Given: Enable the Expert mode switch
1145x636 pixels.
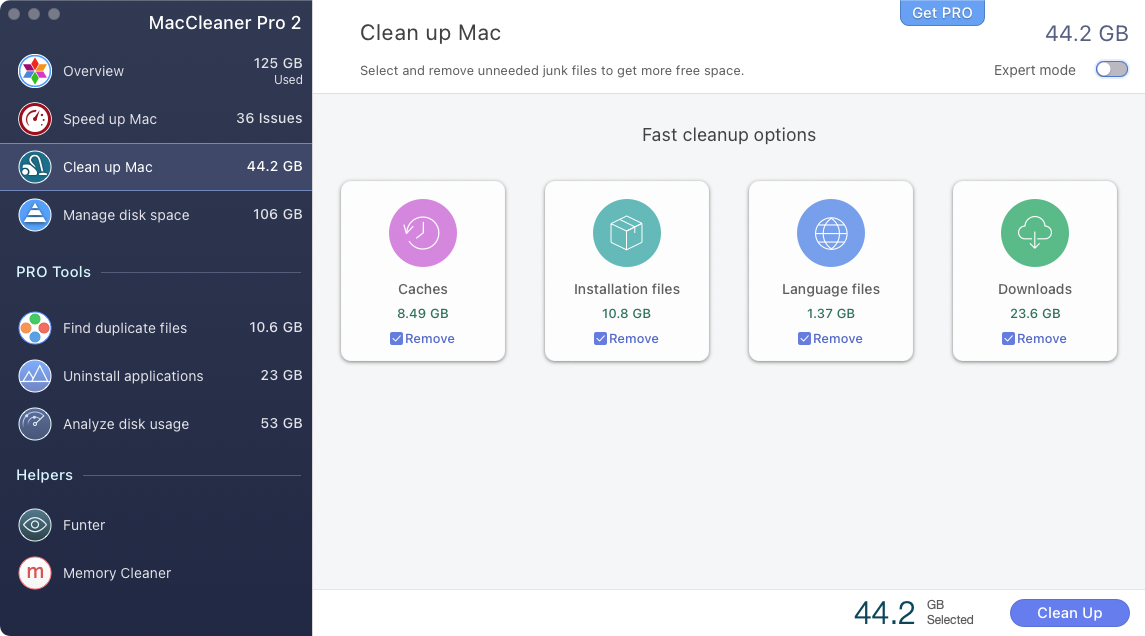Looking at the screenshot, I should pos(1111,70).
